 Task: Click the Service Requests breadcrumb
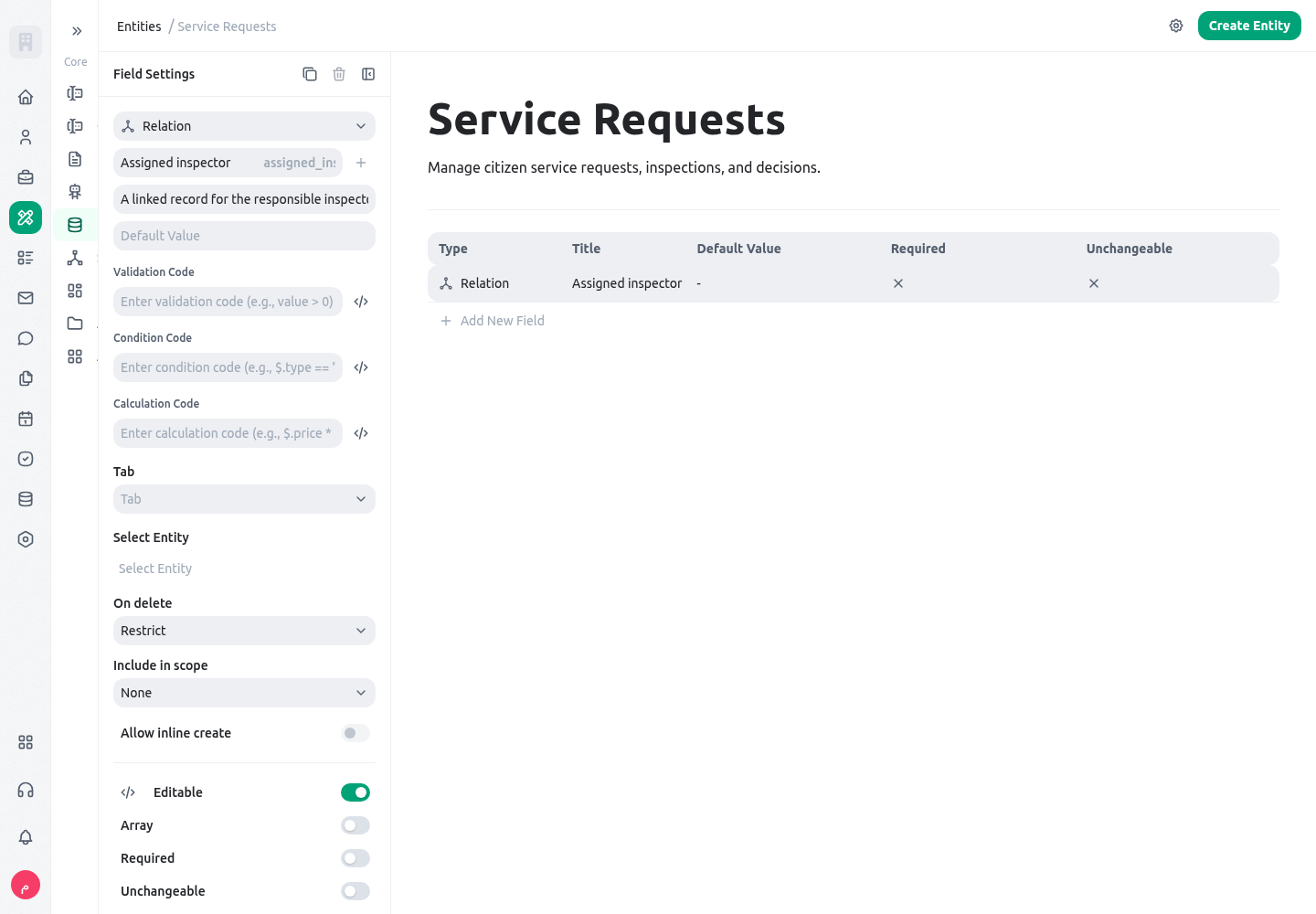point(227,27)
